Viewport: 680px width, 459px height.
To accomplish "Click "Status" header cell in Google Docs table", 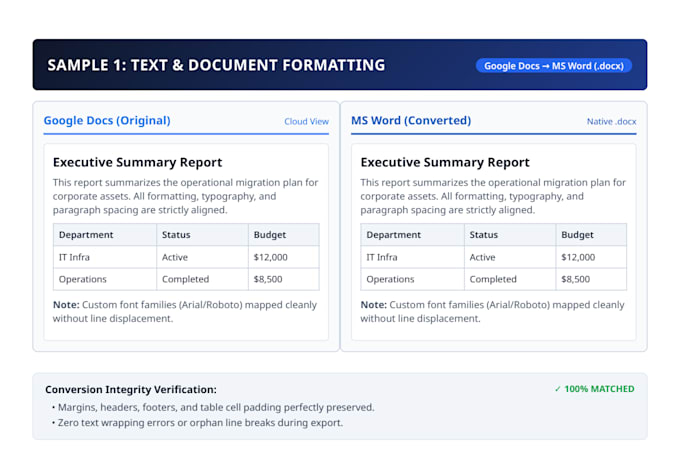I will point(203,235).
